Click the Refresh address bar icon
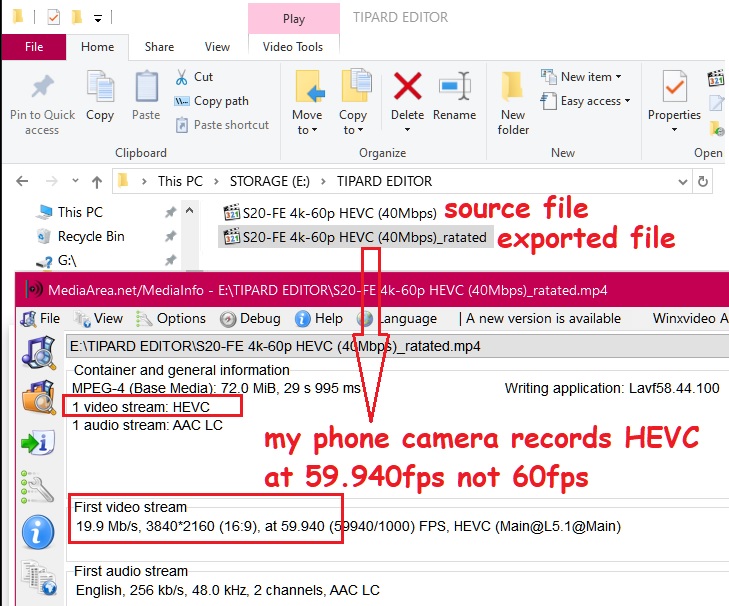 click(x=703, y=181)
